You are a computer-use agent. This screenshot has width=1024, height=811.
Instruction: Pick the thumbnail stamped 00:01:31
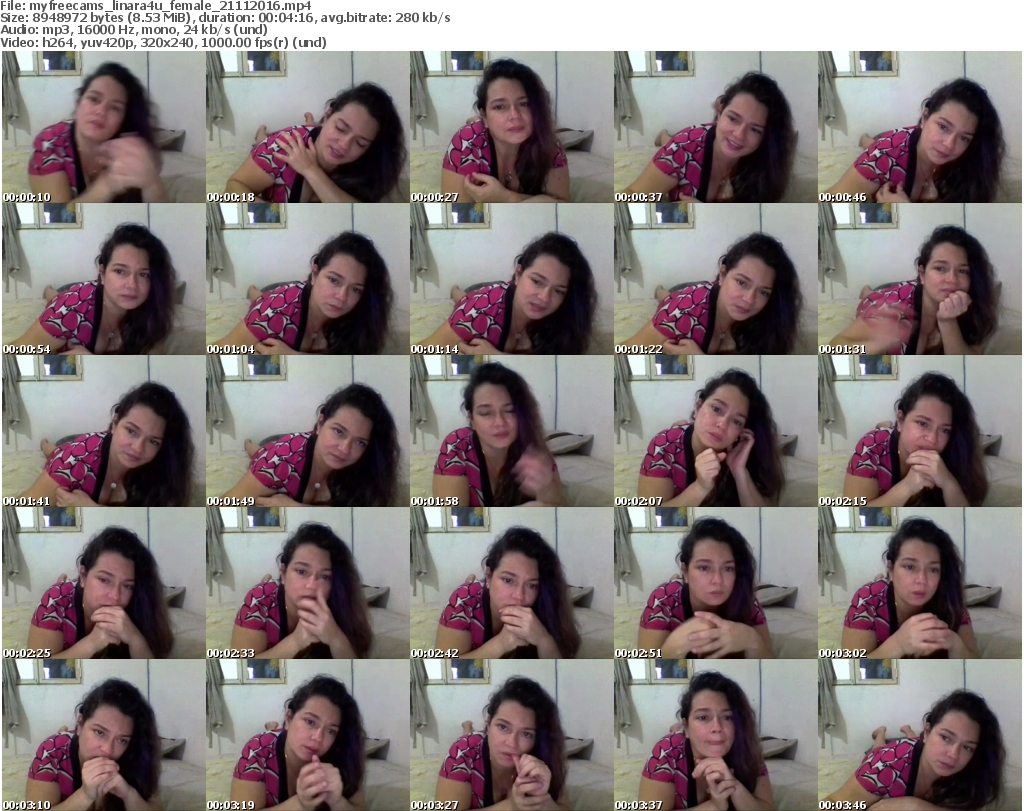[920, 279]
